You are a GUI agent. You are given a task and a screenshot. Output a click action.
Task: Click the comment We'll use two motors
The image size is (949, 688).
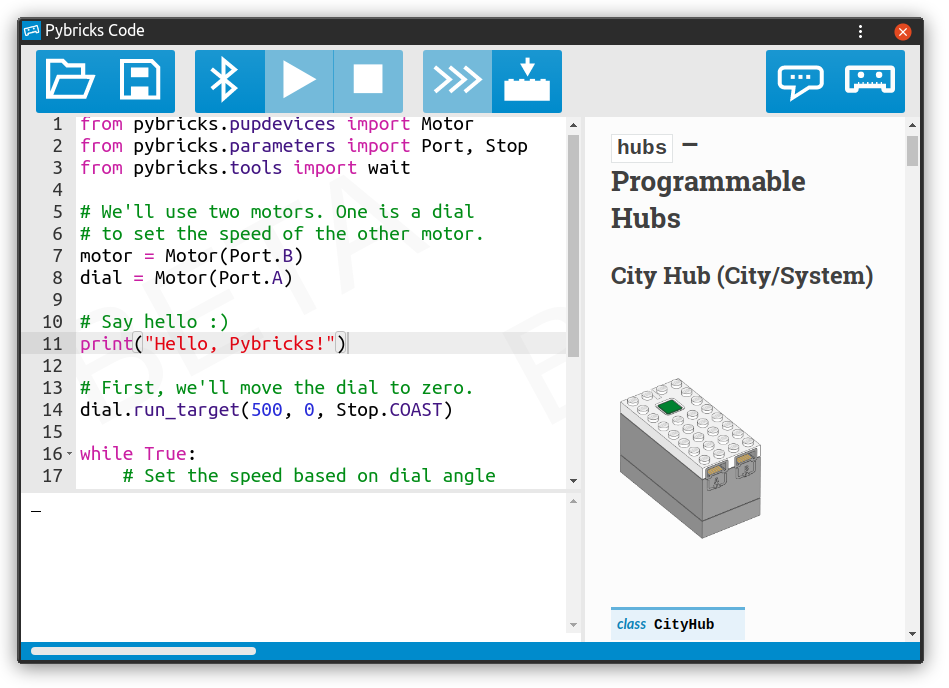click(277, 212)
